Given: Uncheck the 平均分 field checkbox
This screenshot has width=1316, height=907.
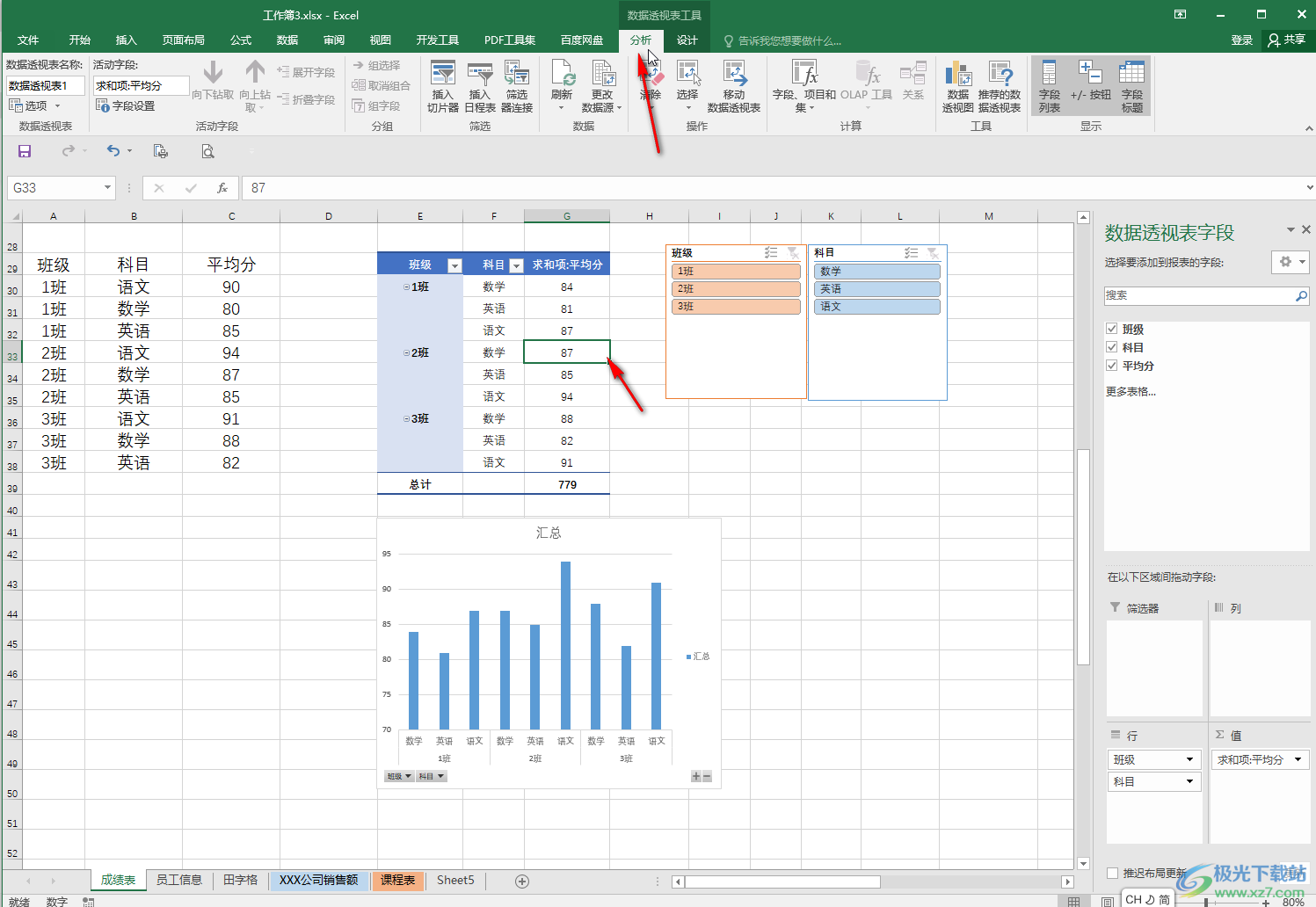Looking at the screenshot, I should tap(1112, 366).
